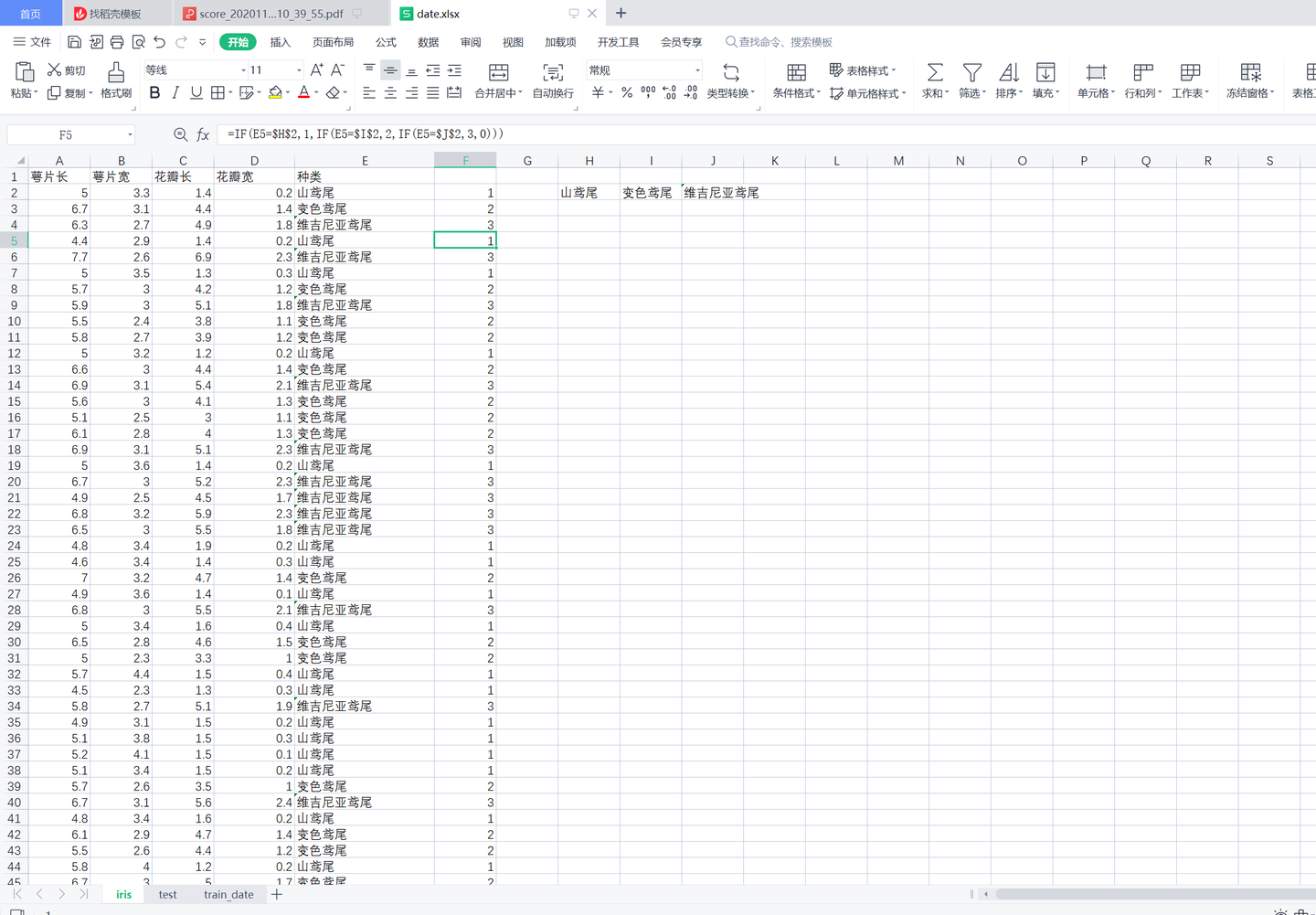Open the font name dropdown 等线

243,70
